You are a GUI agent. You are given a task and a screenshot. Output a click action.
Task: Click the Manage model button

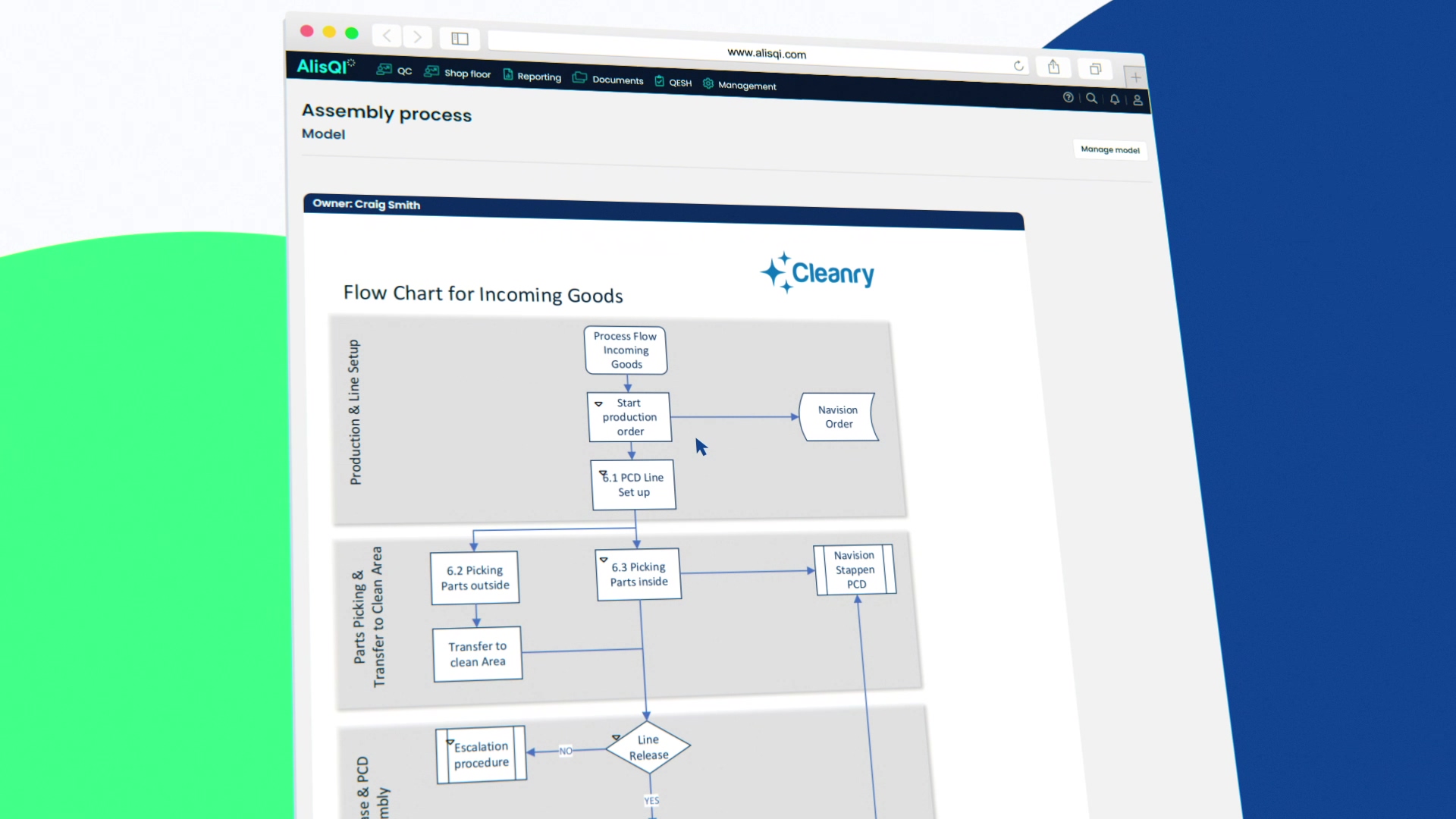1109,149
